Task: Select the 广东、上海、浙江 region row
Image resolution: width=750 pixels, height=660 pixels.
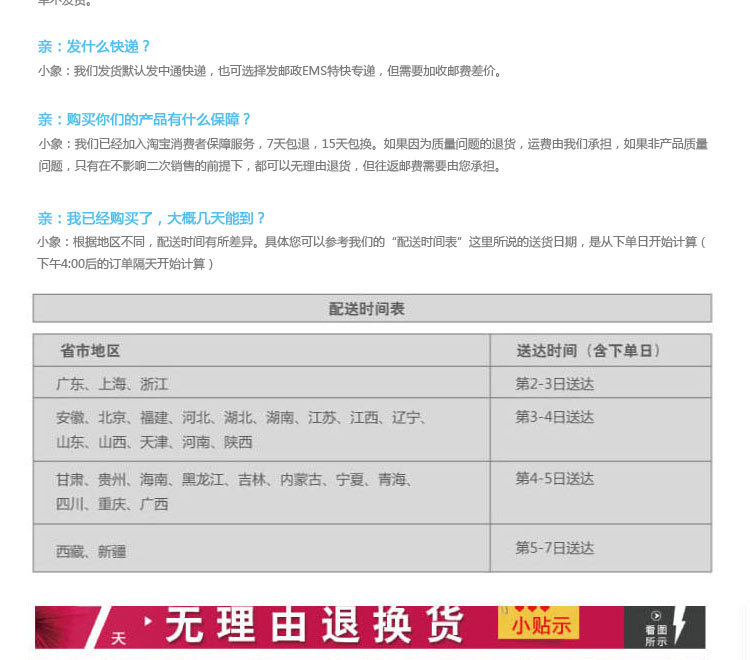Action: coord(112,384)
